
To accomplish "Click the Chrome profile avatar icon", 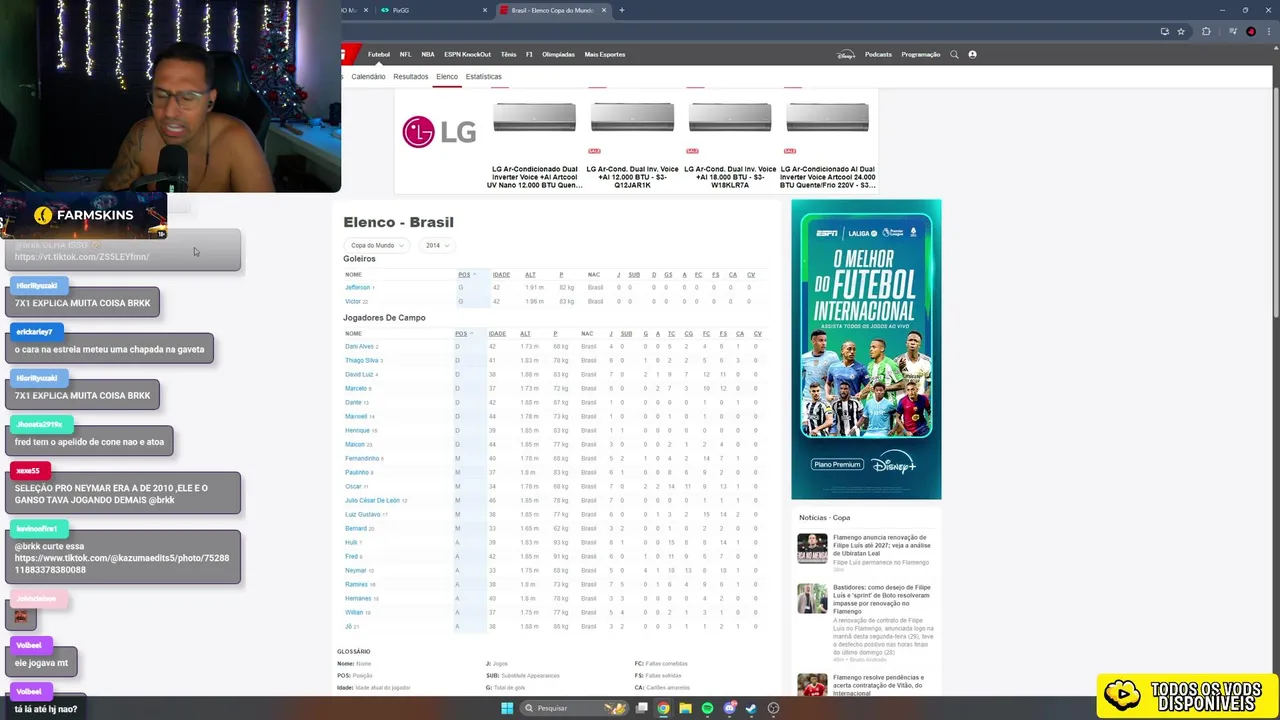I will (1251, 31).
